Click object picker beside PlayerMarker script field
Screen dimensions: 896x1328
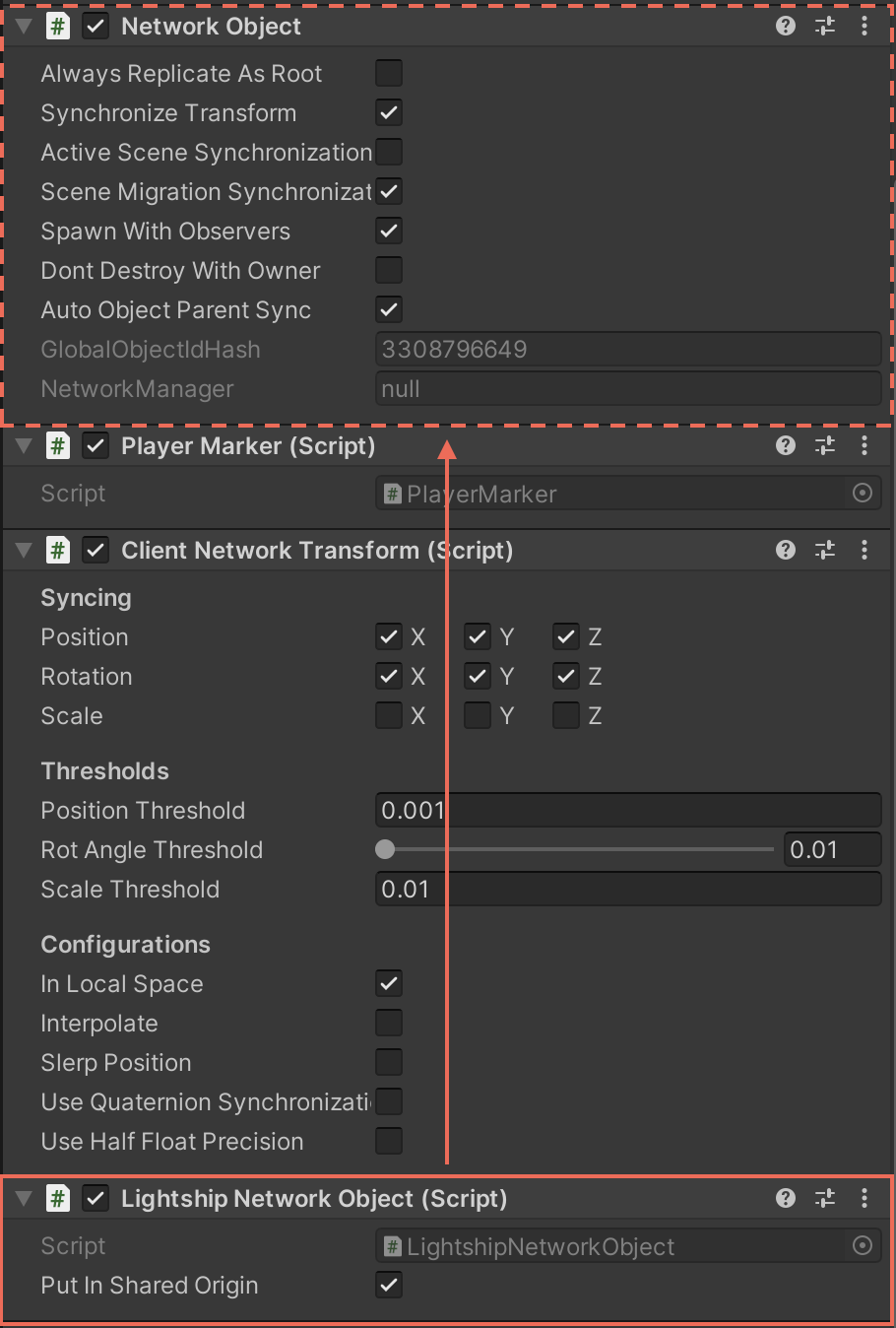click(863, 494)
